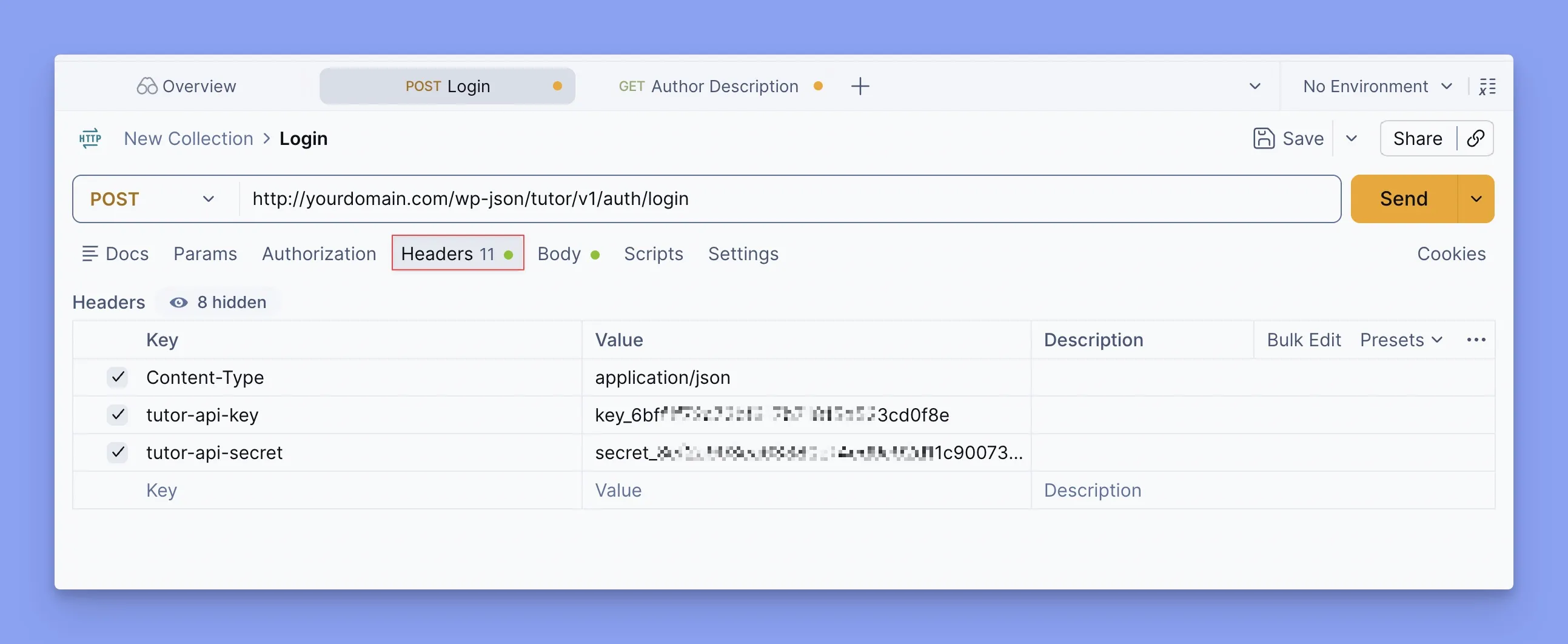1568x644 pixels.
Task: Go to New Collection breadcrumb
Action: coord(189,139)
